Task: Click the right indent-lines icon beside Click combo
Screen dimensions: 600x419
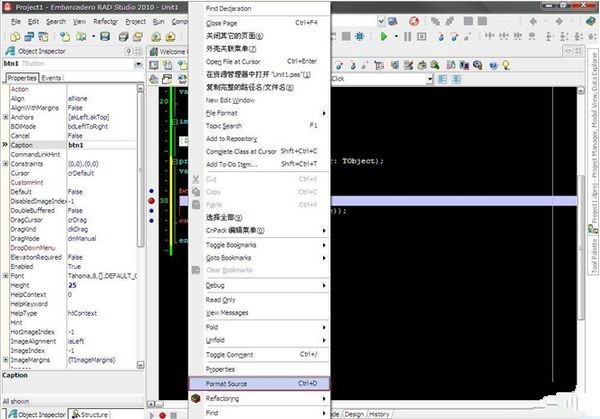Action: [456, 79]
